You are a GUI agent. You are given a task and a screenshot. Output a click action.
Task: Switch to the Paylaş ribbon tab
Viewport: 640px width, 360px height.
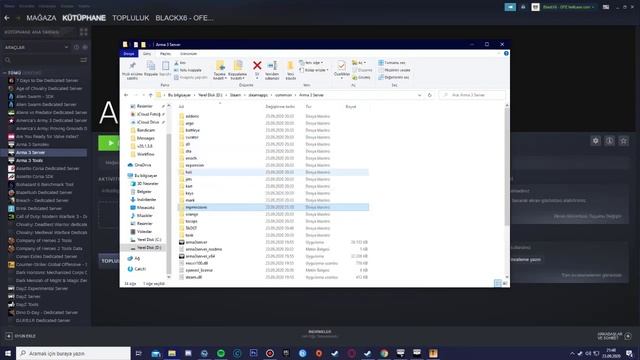[x=165, y=54]
